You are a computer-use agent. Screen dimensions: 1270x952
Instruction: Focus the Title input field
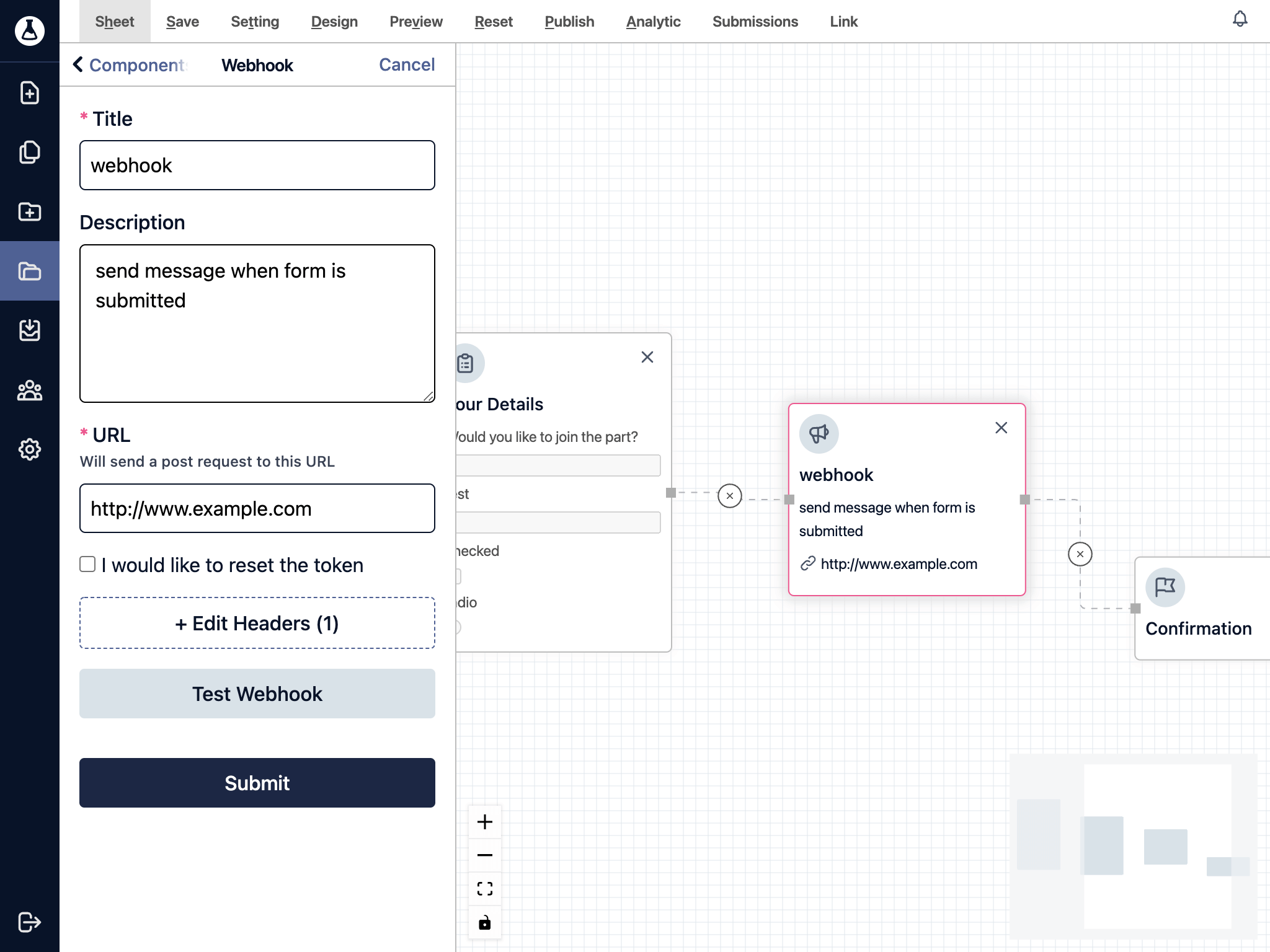[x=257, y=165]
